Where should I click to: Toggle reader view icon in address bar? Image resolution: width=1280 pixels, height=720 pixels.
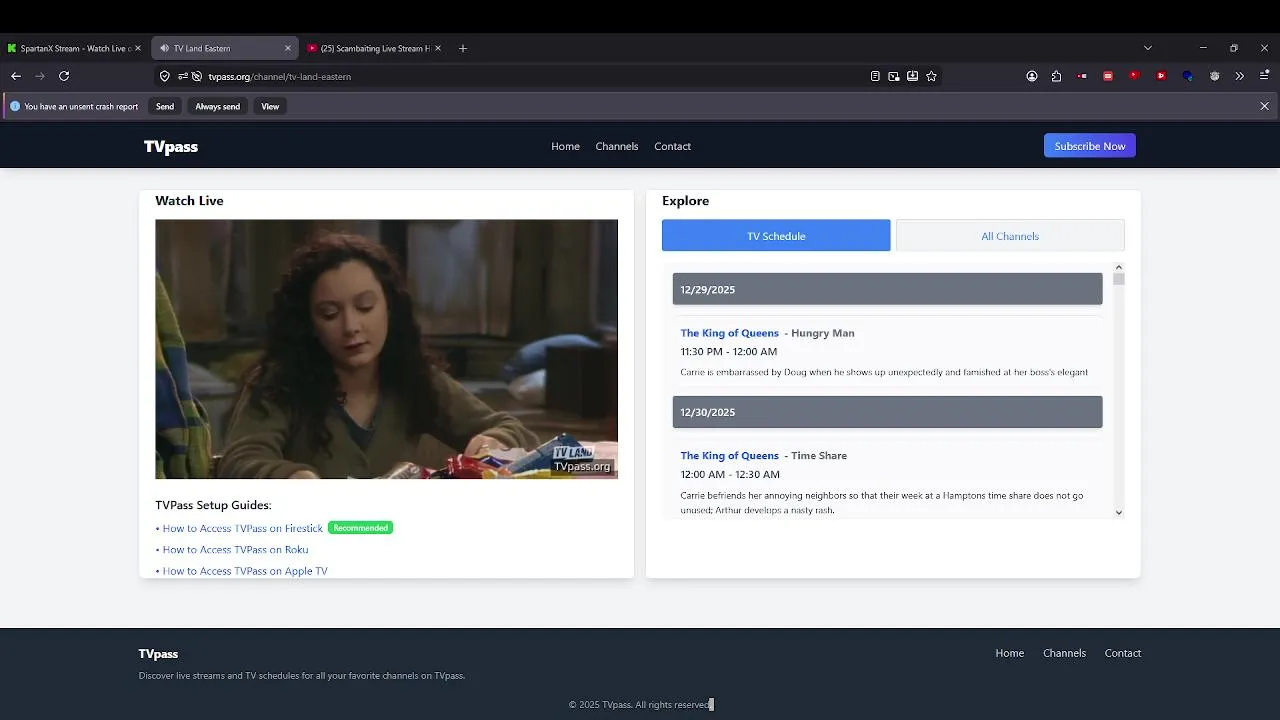point(875,76)
